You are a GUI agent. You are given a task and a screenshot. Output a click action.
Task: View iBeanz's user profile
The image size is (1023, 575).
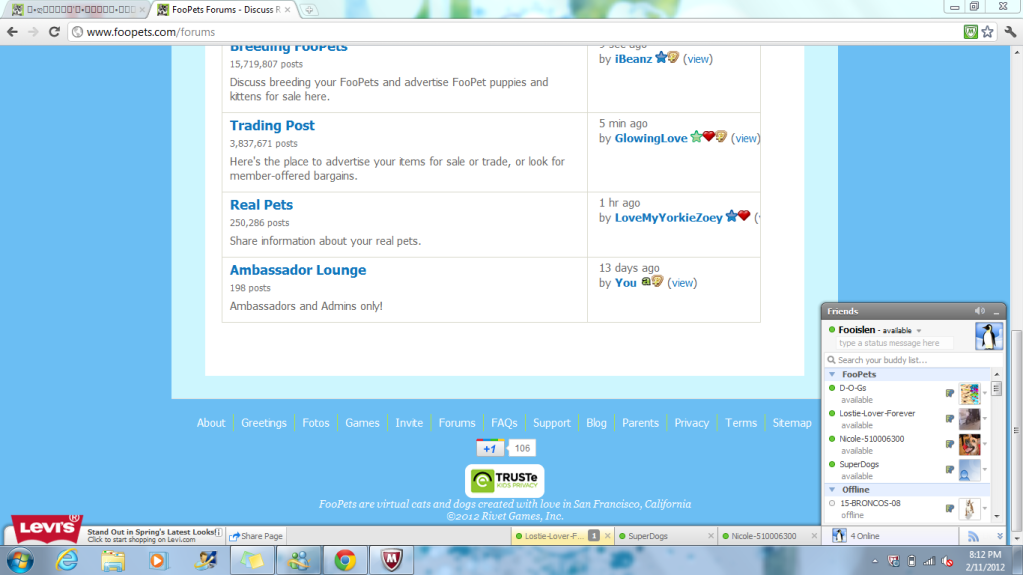pyautogui.click(x=633, y=59)
